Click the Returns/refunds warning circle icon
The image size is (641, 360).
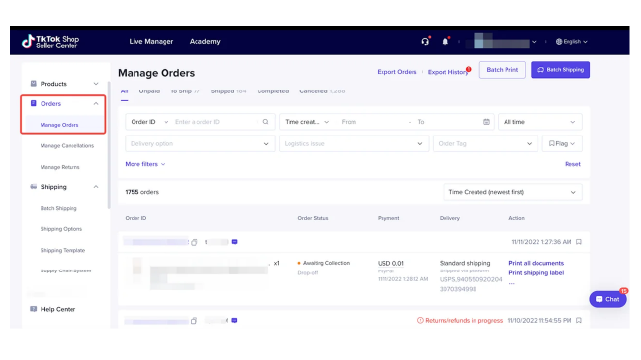(420, 320)
